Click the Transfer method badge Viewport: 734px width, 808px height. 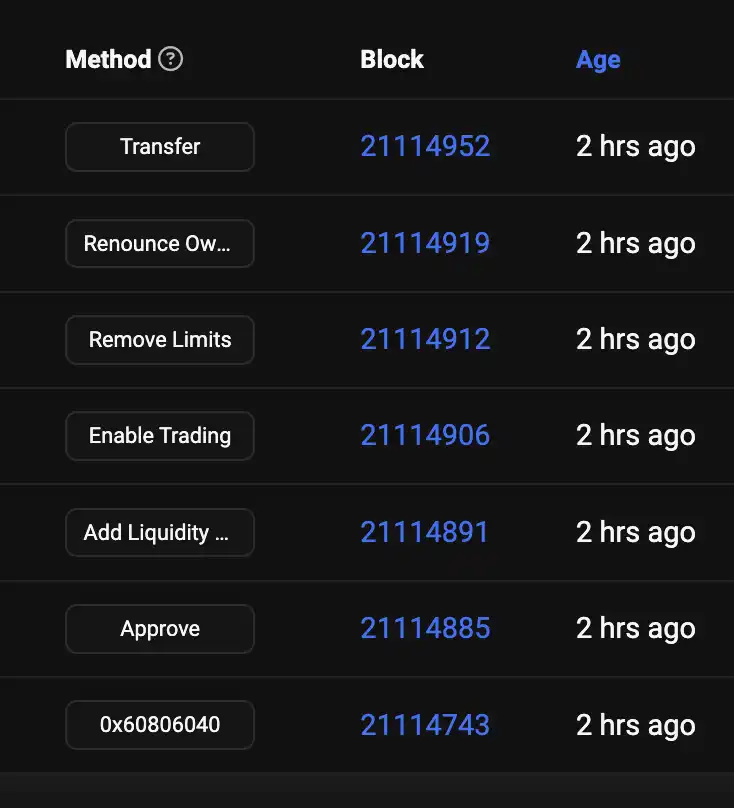160,147
